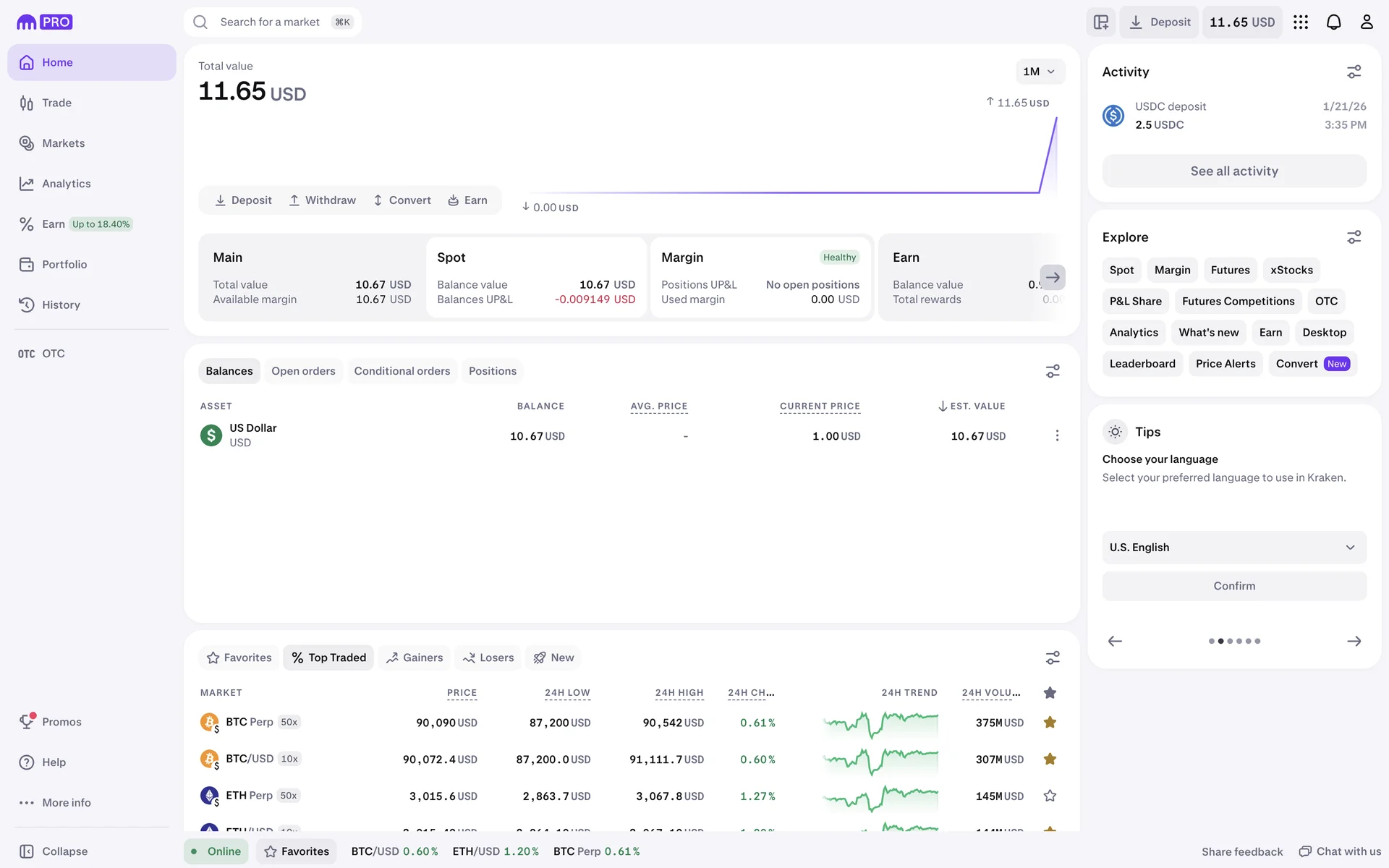Remove BTC/USD from favorites via star
Screen dimensions: 1389x868
tap(1050, 759)
